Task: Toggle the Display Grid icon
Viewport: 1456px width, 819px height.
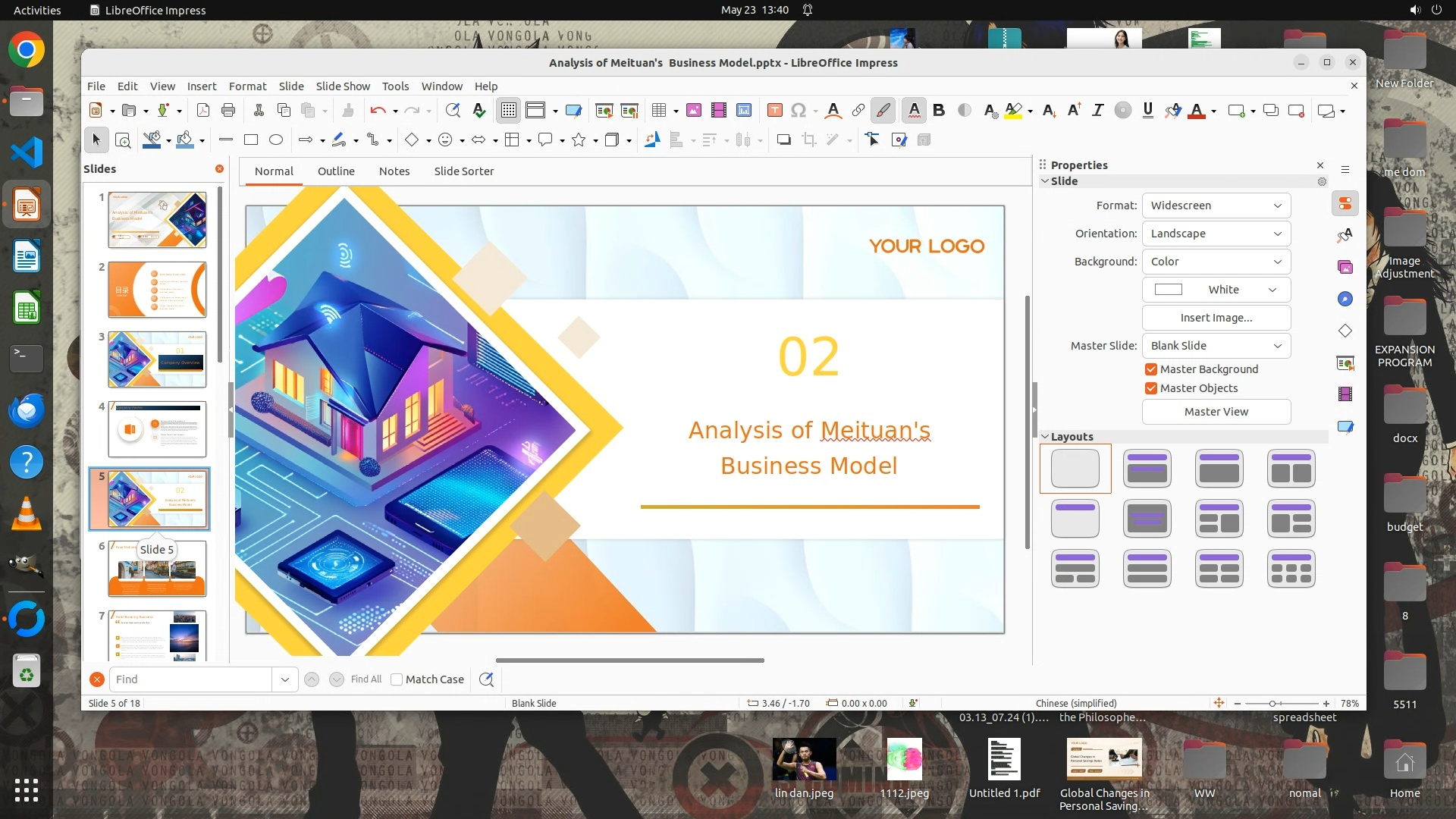Action: pos(508,111)
